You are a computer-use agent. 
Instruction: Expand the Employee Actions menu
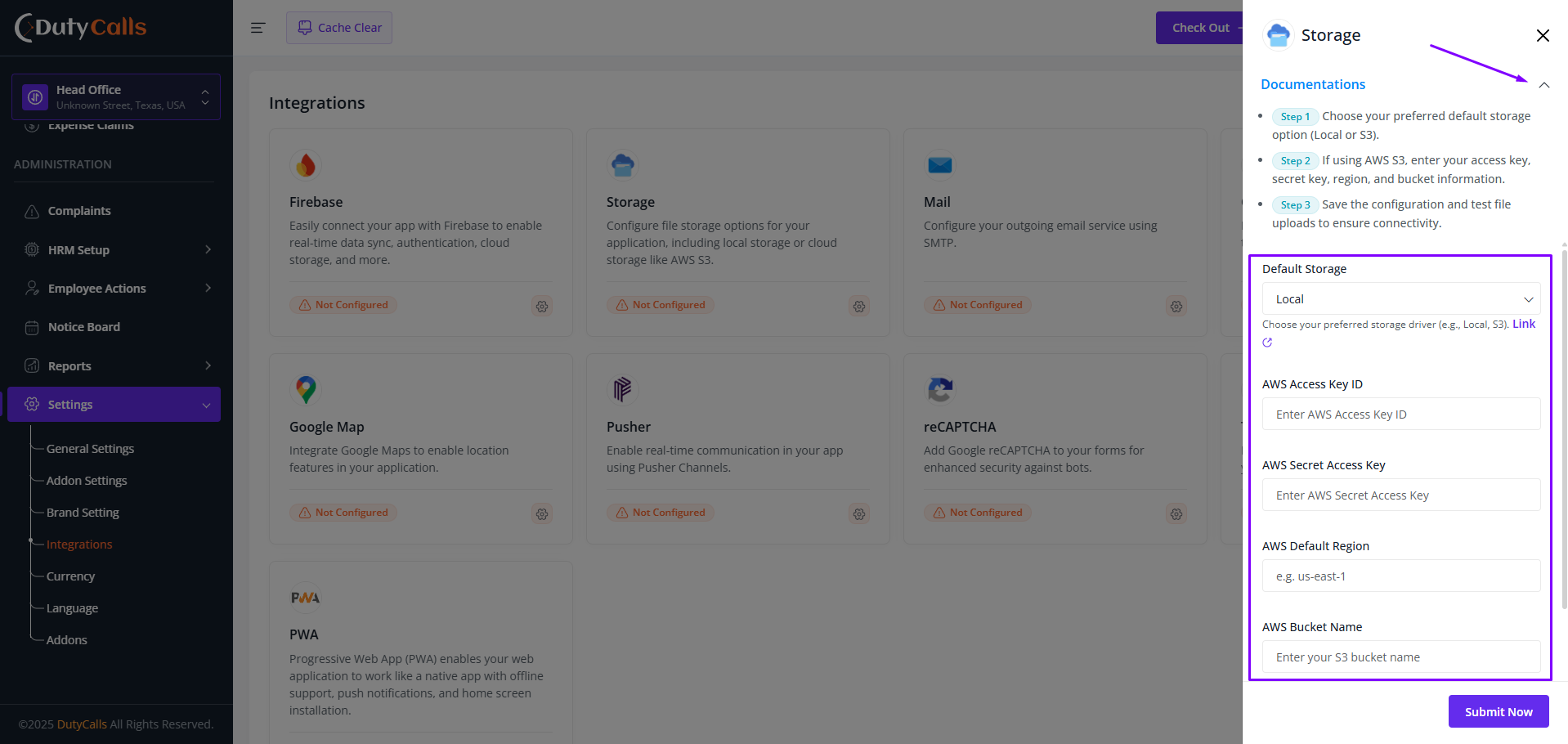(117, 289)
